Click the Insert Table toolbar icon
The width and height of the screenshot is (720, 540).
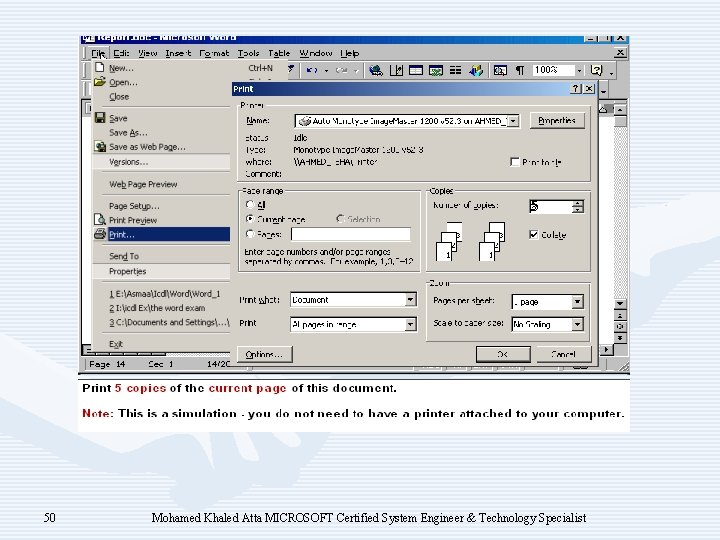coord(416,70)
